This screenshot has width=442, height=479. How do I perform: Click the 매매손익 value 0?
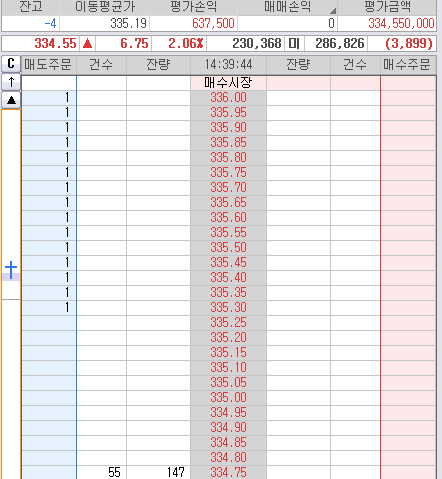(331, 23)
